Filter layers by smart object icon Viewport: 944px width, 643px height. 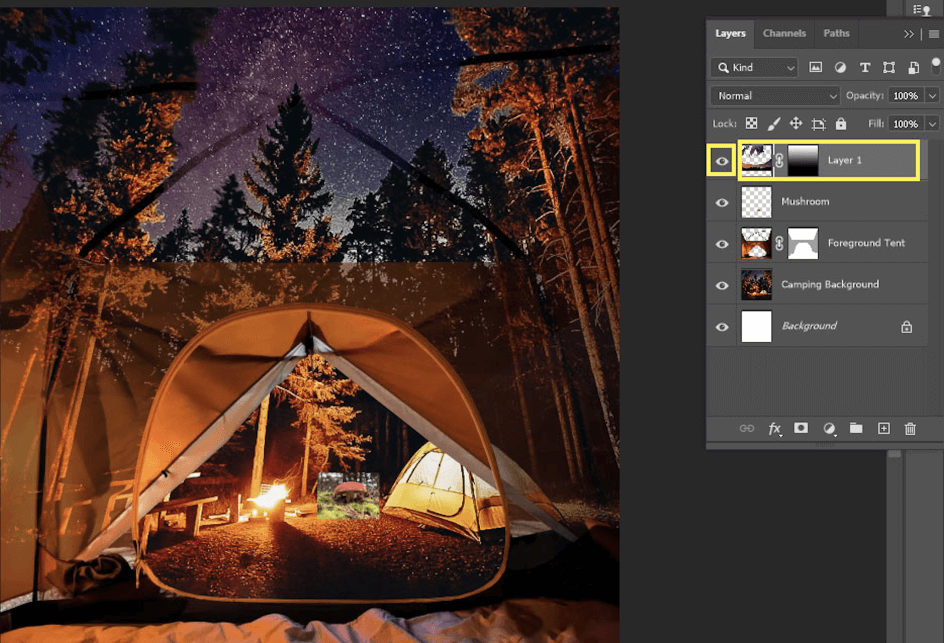(913, 67)
